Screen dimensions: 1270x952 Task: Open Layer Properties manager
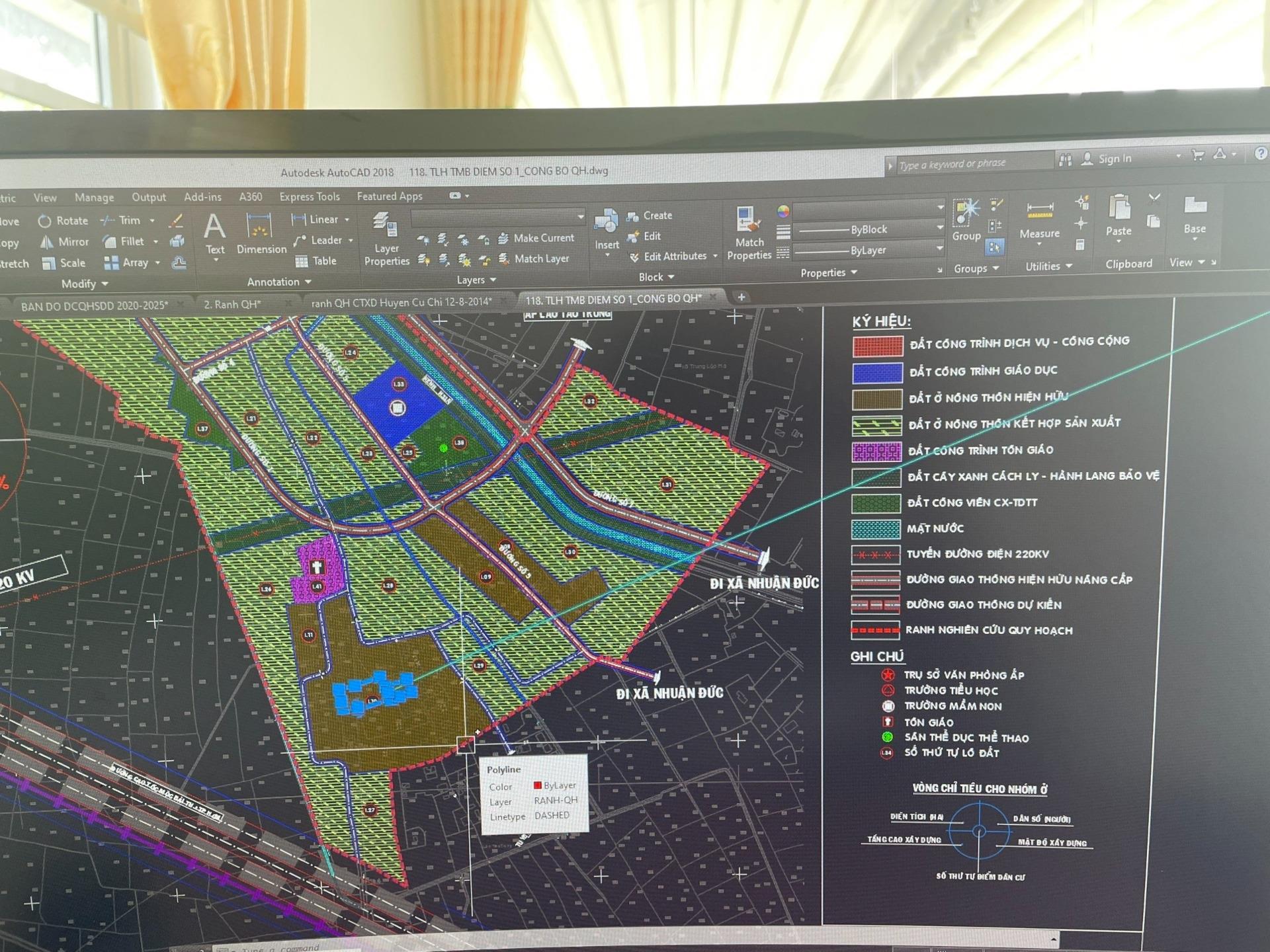point(386,239)
